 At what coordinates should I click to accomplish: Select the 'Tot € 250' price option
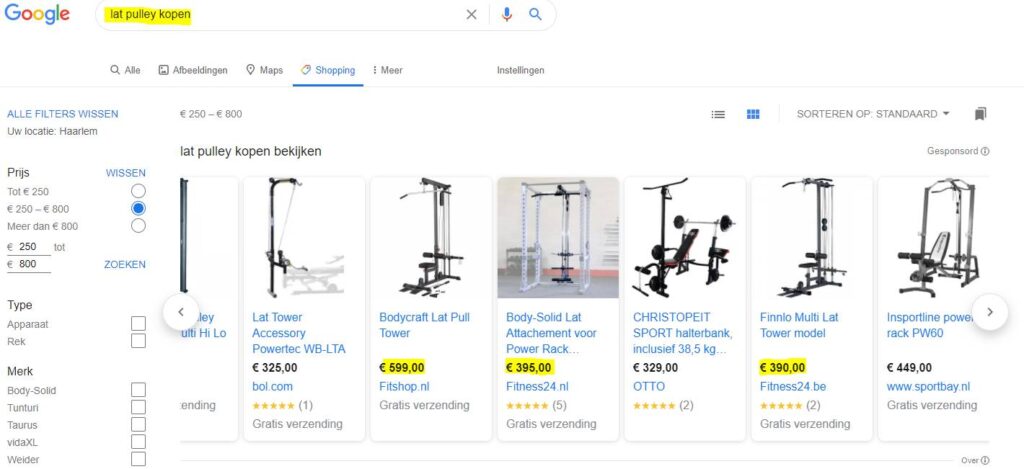click(138, 191)
